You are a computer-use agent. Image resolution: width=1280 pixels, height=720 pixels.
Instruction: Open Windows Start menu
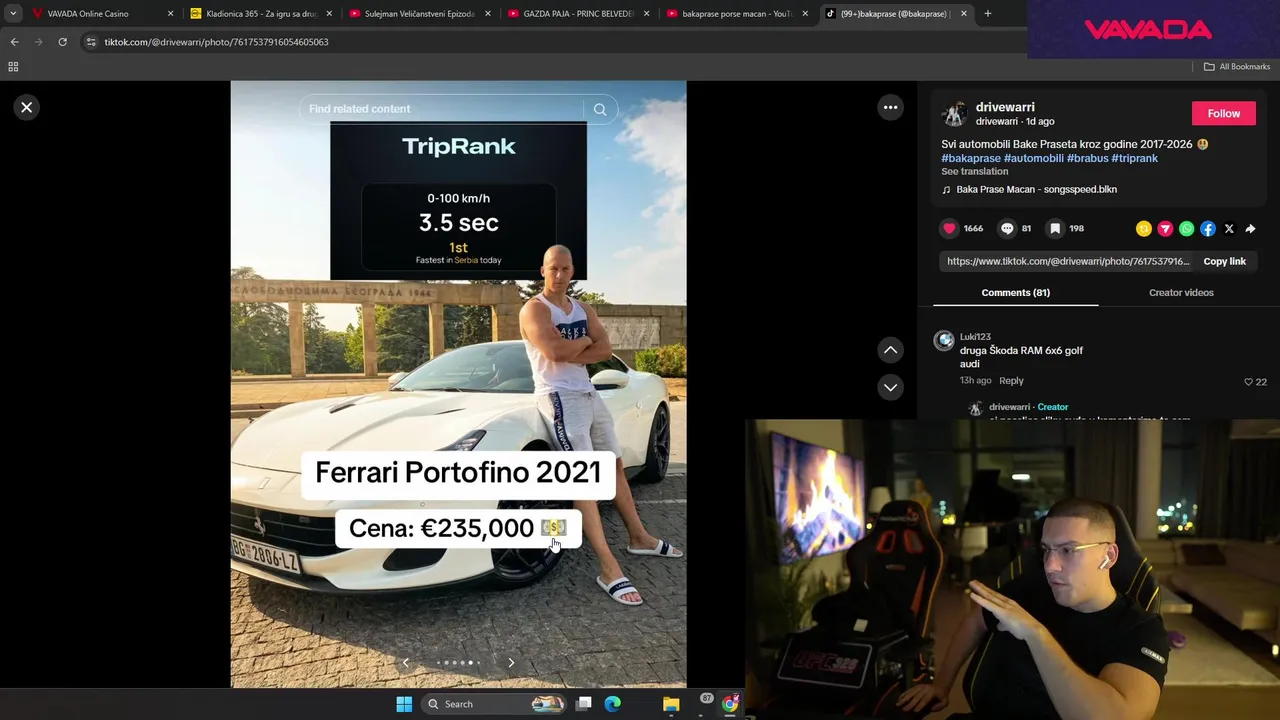click(404, 704)
